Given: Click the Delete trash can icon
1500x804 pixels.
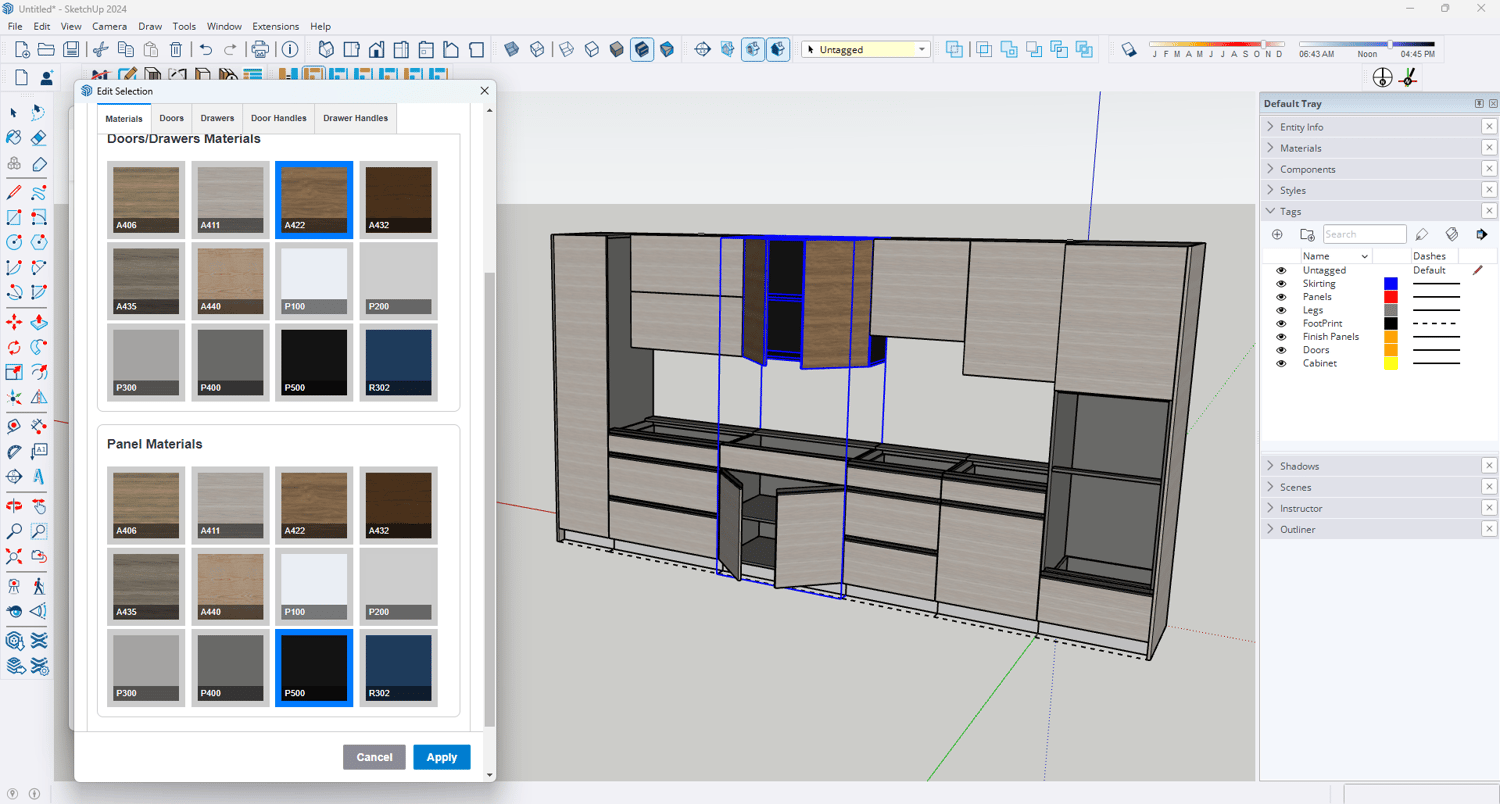Looking at the screenshot, I should (x=176, y=49).
